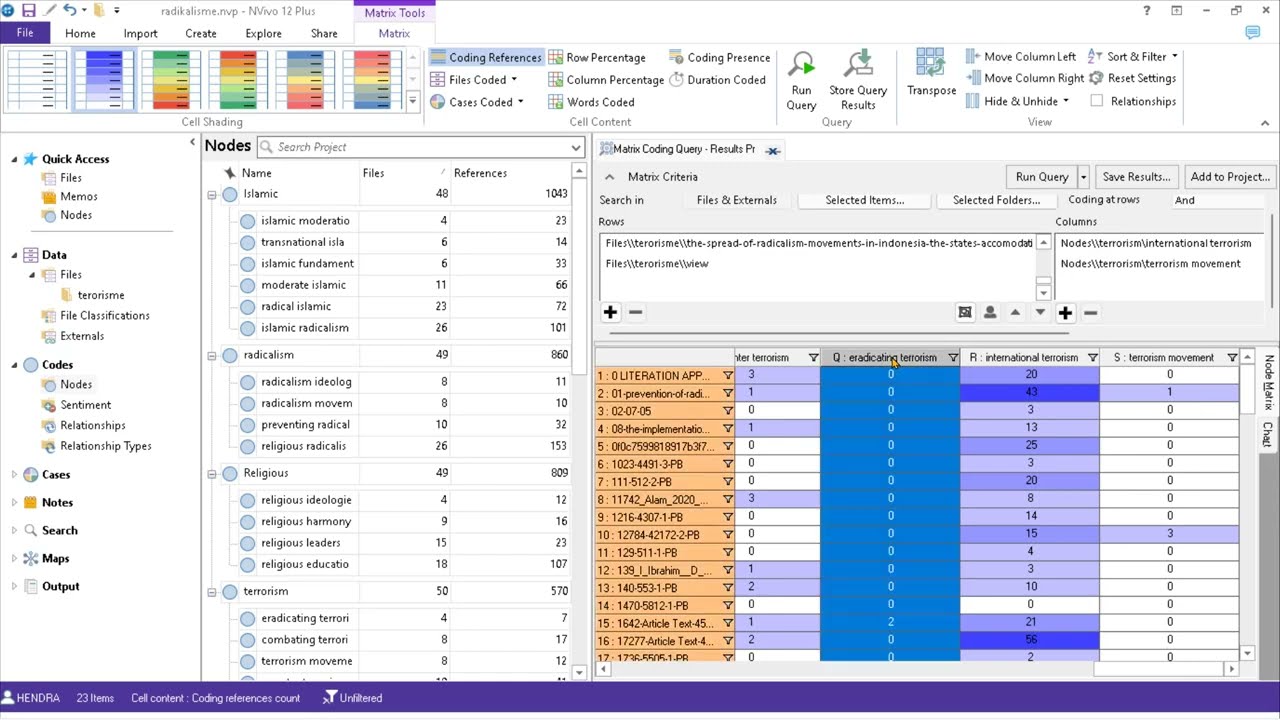Switch to the Import ribbon tab

pos(140,33)
